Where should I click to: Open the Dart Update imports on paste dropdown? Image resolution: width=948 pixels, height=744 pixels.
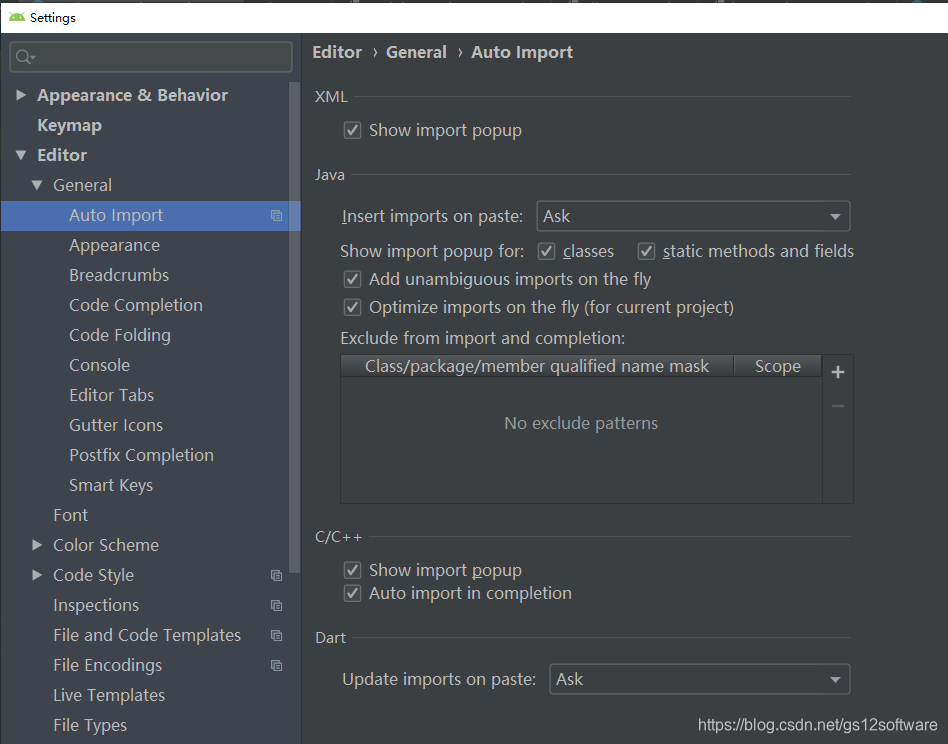[700, 679]
